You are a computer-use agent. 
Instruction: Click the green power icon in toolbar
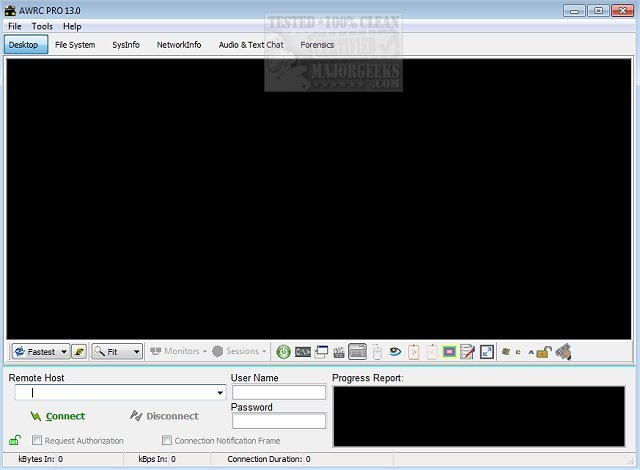click(x=283, y=352)
